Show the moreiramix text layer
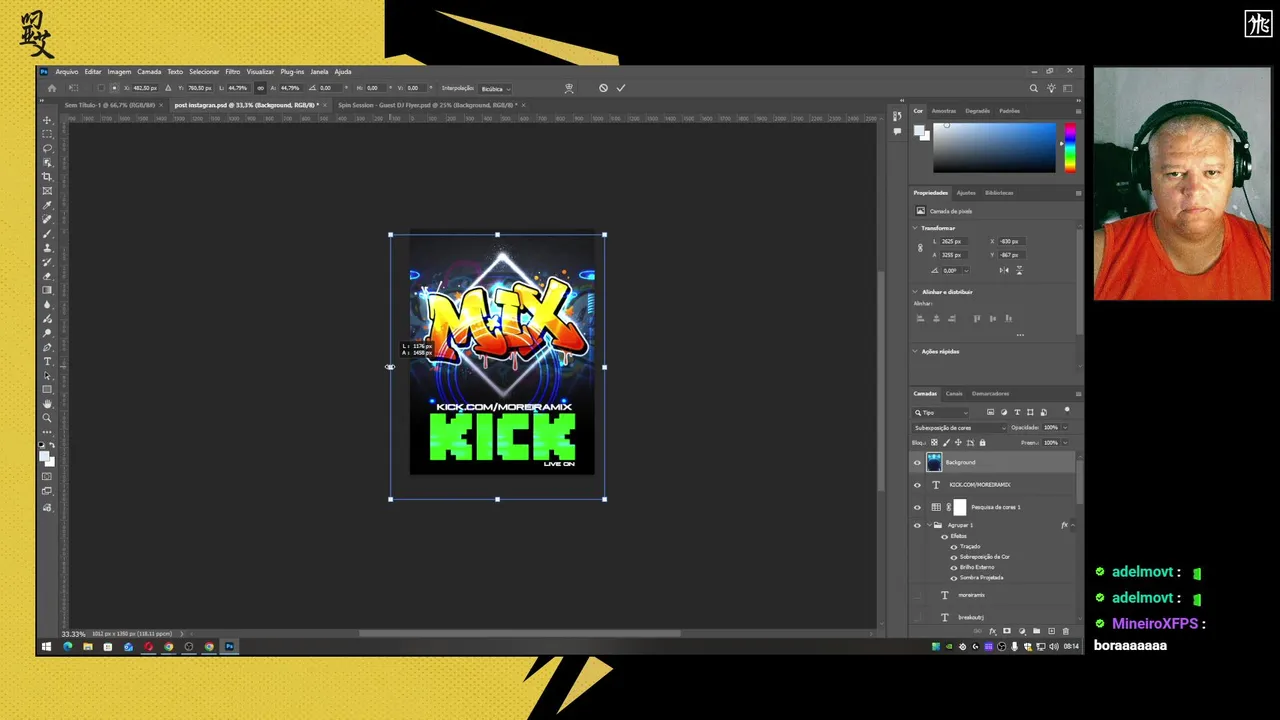This screenshot has width=1280, height=720. click(917, 595)
